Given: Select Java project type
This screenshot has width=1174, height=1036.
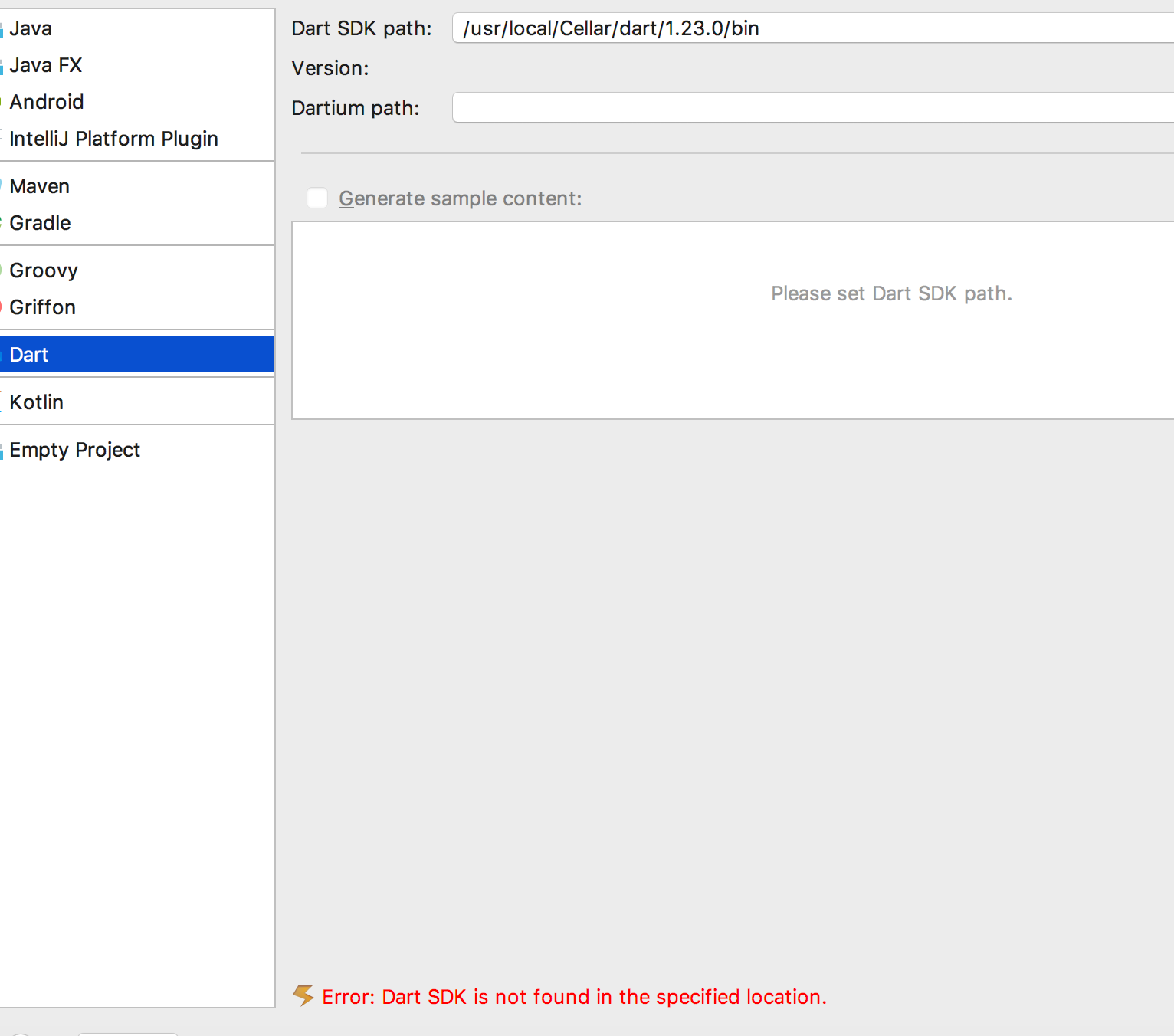Looking at the screenshot, I should pyautogui.click(x=137, y=28).
